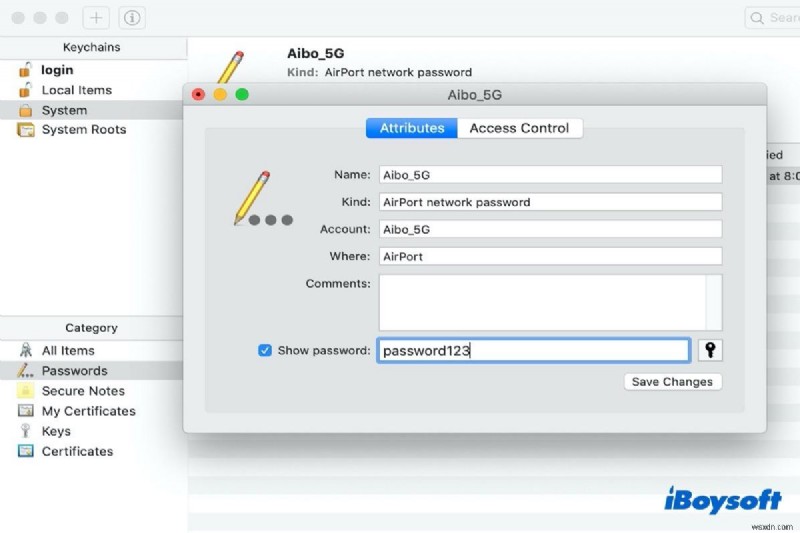Screen dimensions: 800x533
Task: Minimize the Aibo_5G dialog with yellow button
Action: click(x=220, y=94)
